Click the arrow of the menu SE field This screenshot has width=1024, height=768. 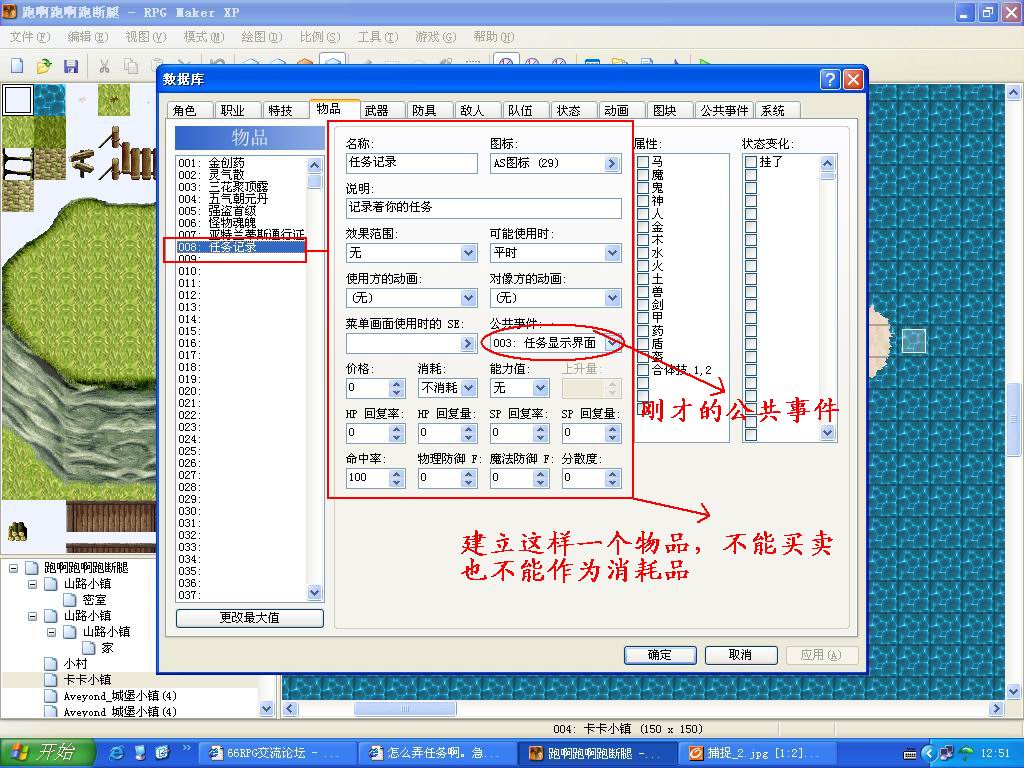tap(468, 344)
